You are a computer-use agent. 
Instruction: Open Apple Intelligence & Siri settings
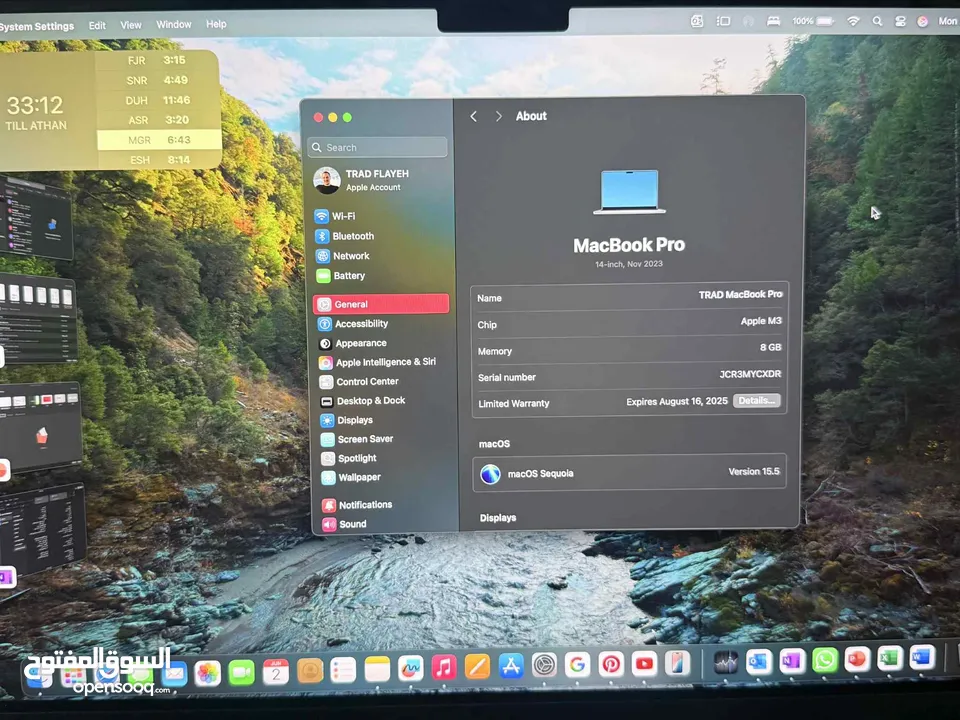tap(378, 362)
